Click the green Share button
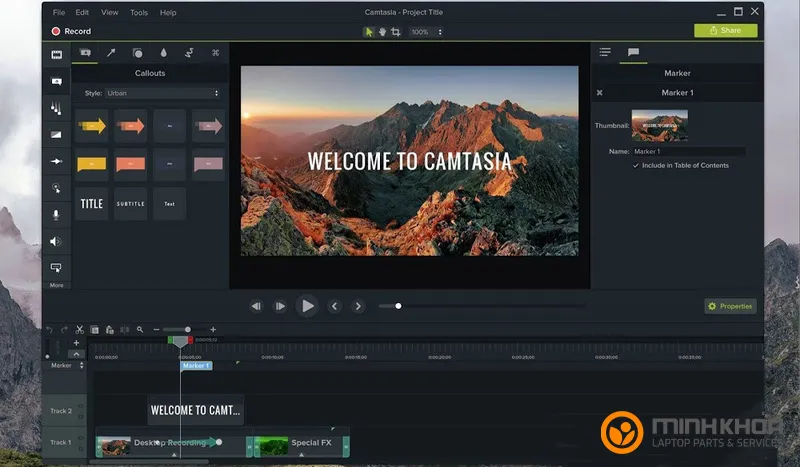This screenshot has height=467, width=800. click(x=725, y=31)
